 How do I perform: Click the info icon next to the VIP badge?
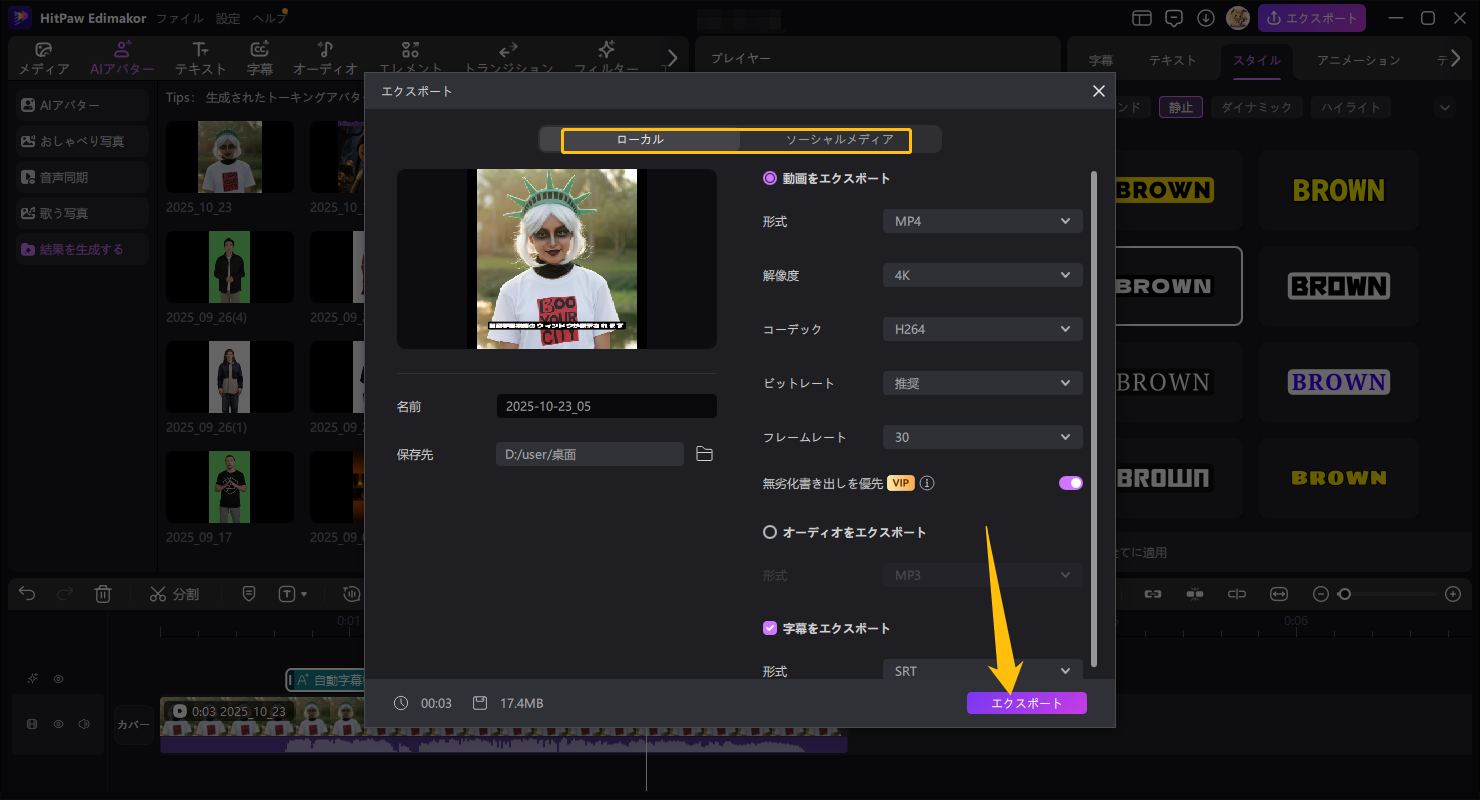coord(927,483)
